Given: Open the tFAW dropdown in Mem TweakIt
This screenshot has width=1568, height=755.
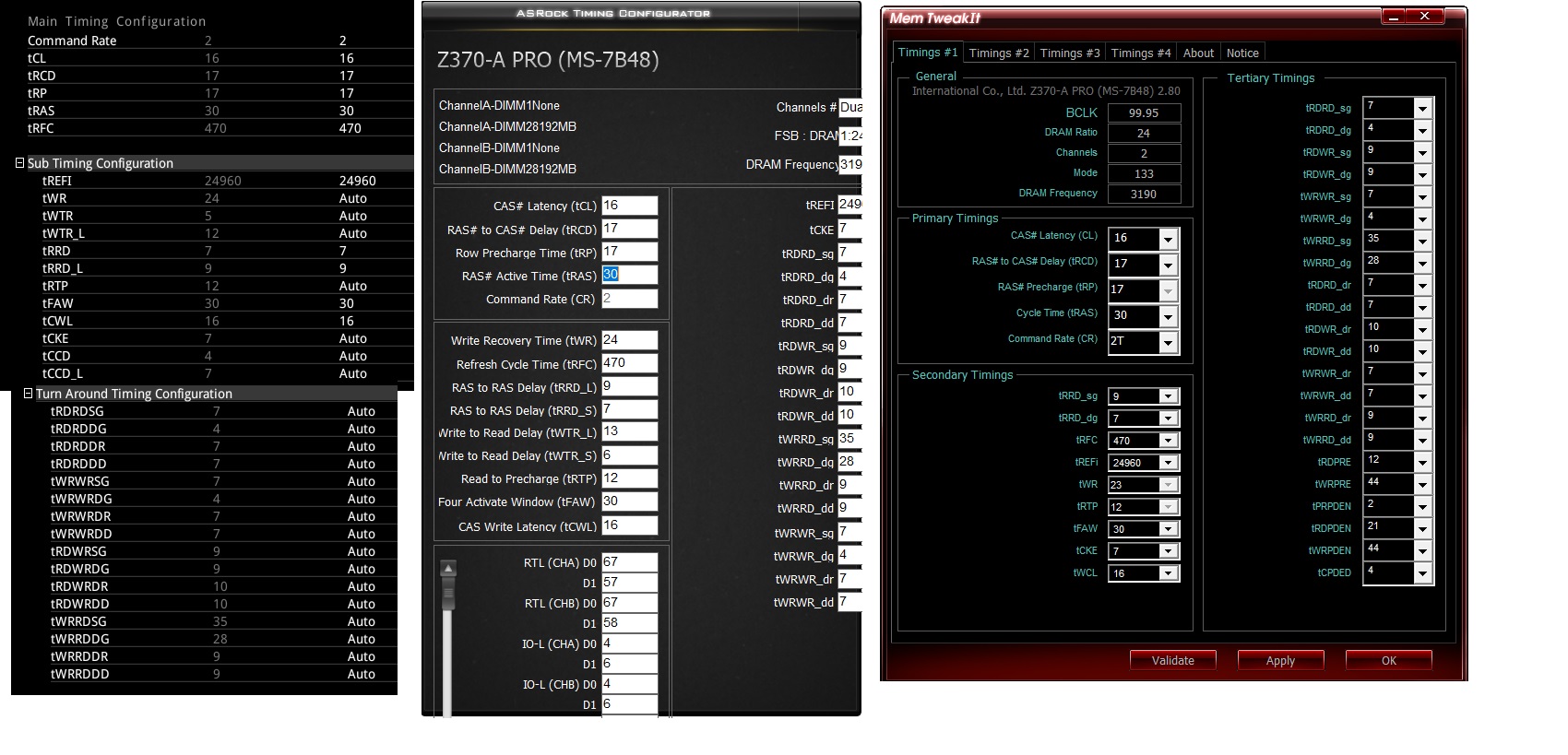Looking at the screenshot, I should (1168, 529).
